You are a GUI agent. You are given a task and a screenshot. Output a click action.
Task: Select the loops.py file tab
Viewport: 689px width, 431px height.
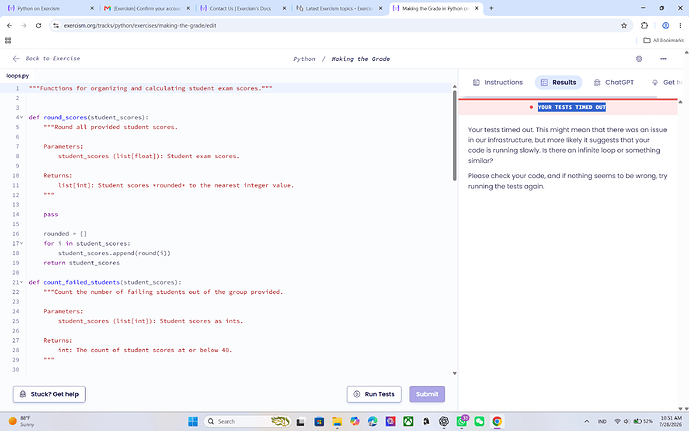pos(18,76)
